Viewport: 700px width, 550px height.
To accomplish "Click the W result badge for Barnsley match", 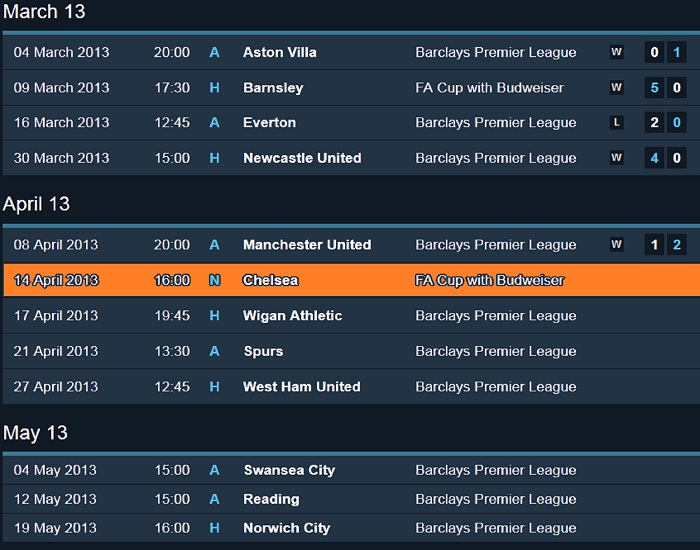I will pyautogui.click(x=617, y=88).
